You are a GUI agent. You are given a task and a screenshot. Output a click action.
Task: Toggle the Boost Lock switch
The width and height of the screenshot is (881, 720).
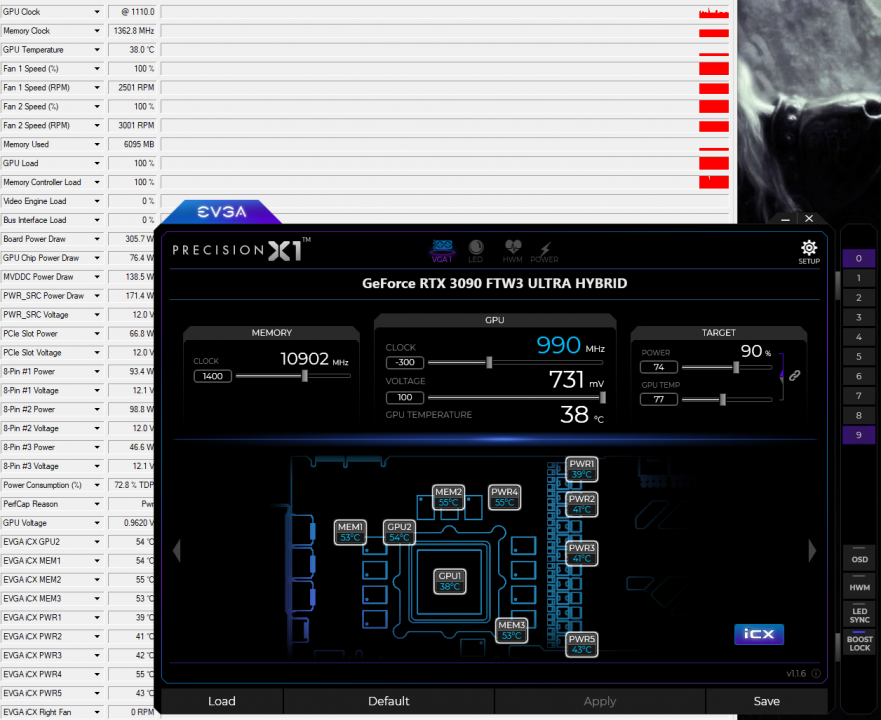(x=859, y=643)
